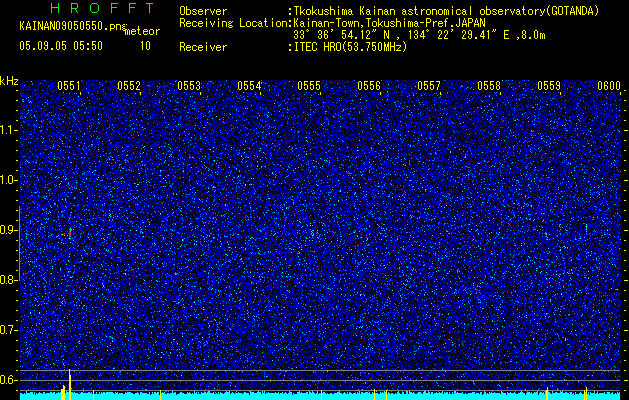Select the date stamp 05.09.05 05:50

click(61, 46)
